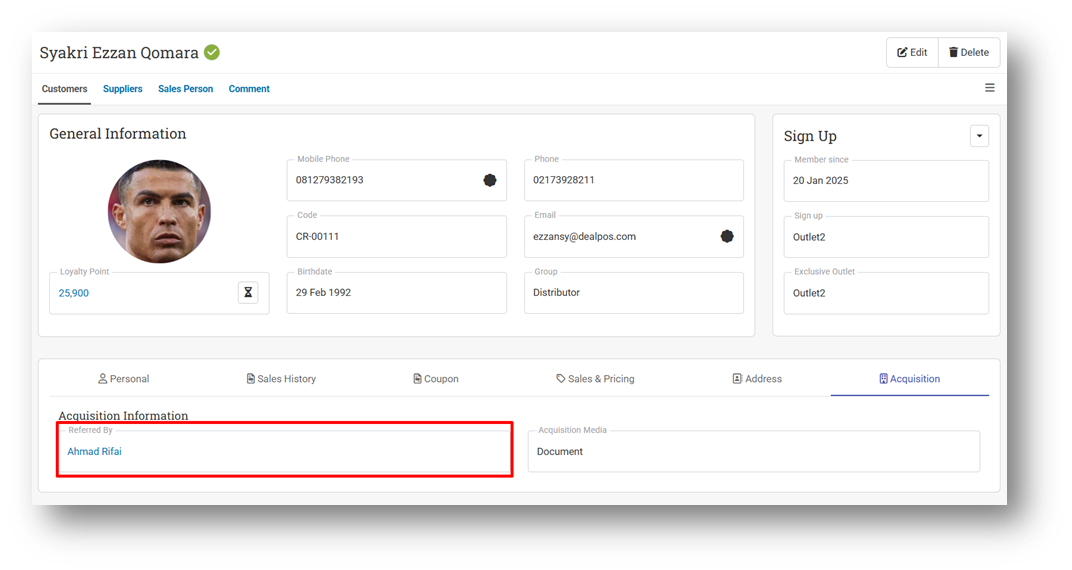Click the Edit button

[x=912, y=53]
